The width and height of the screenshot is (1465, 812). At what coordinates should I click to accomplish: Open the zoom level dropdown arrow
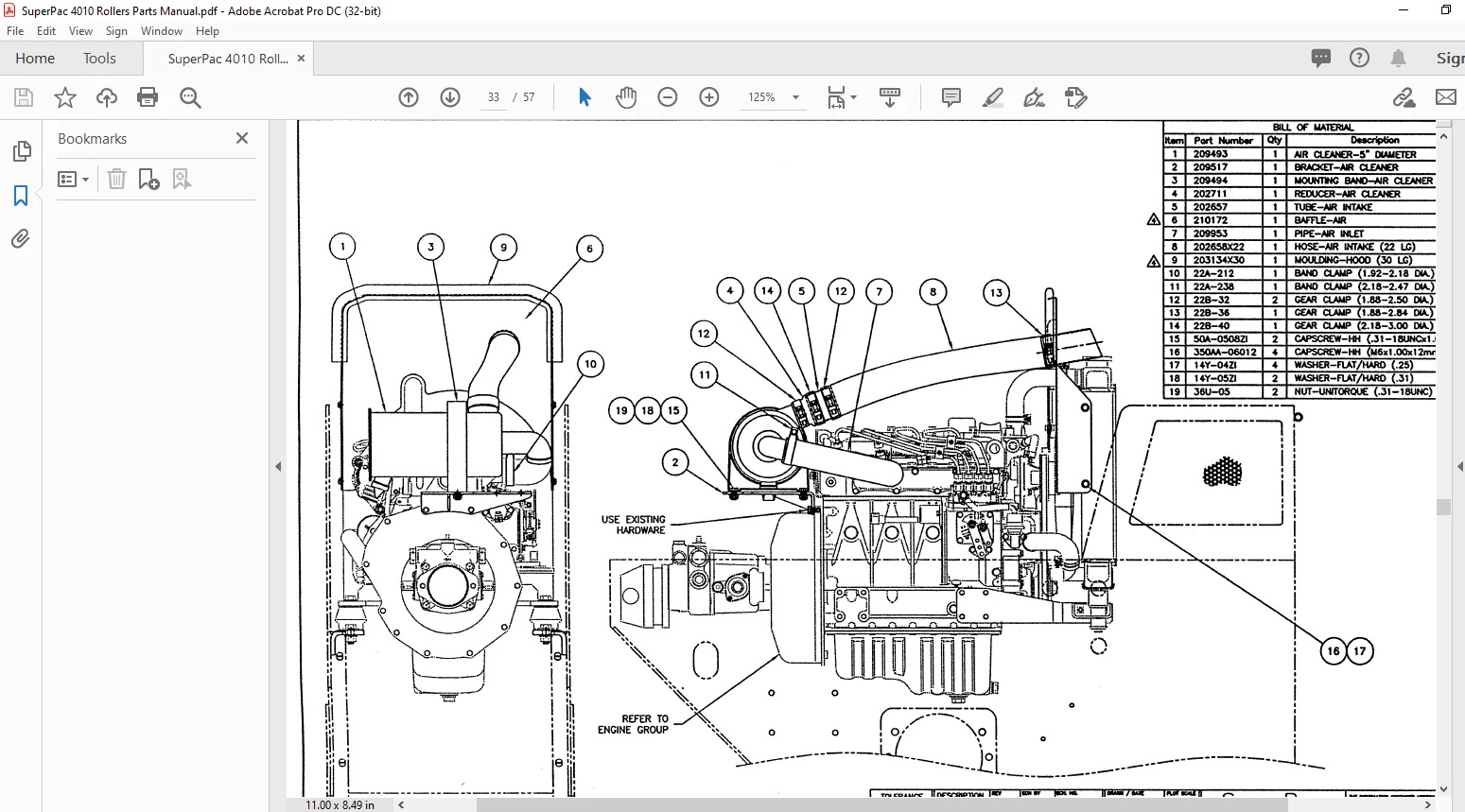pos(795,97)
